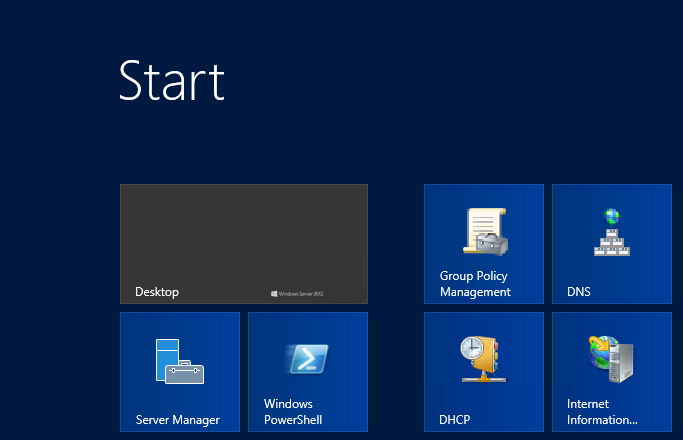Launch Server Manager from its tile icon
Image resolution: width=683 pixels, height=440 pixels.
[179, 361]
